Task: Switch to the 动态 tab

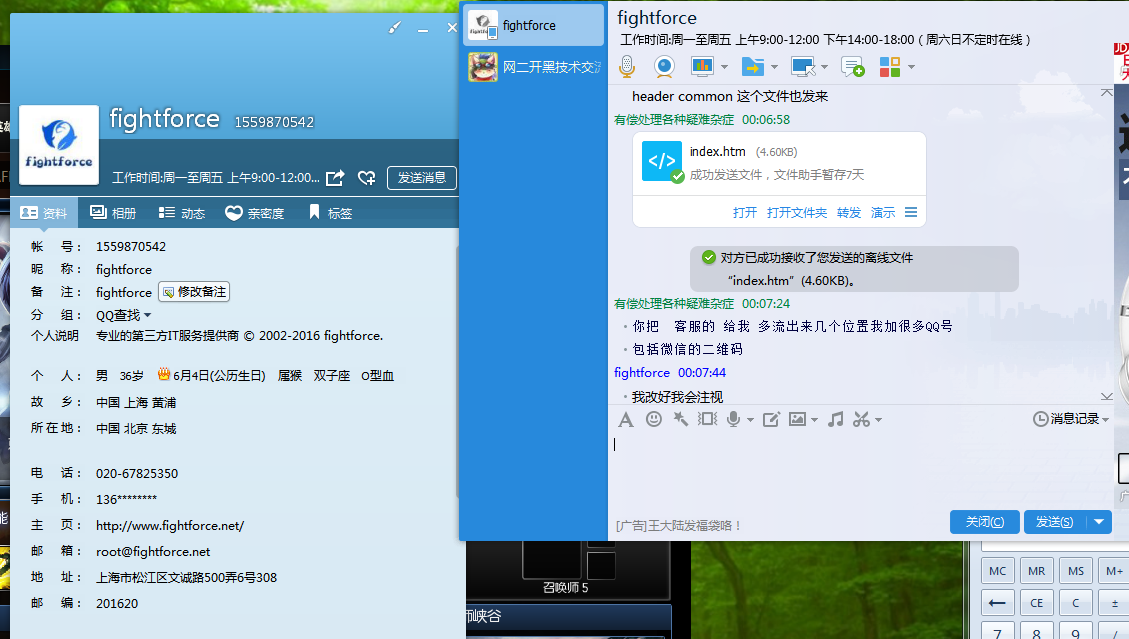Action: click(x=182, y=213)
